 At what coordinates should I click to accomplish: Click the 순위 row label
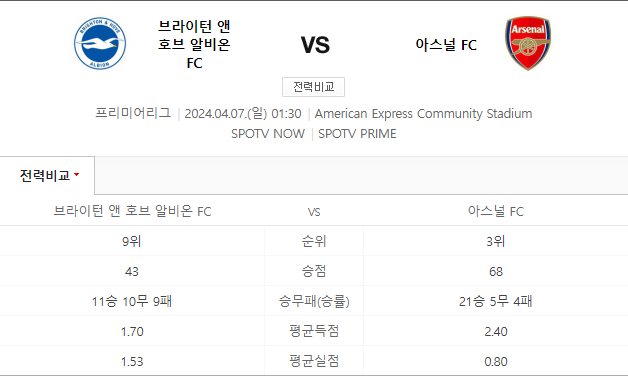click(314, 241)
